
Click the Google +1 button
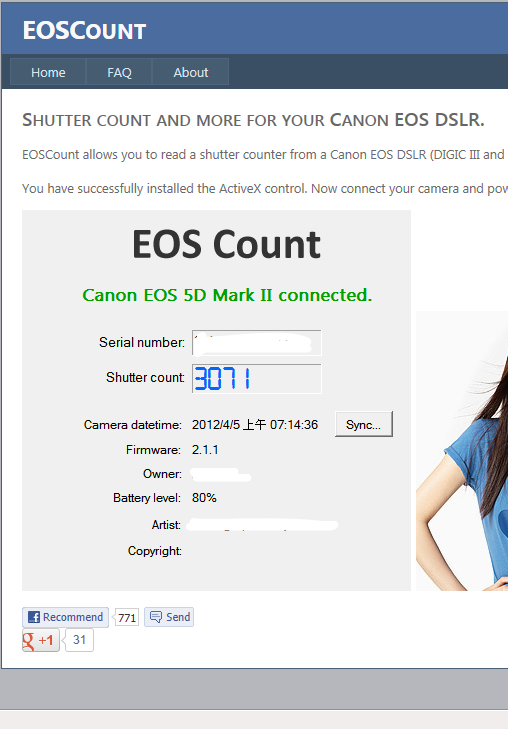(41, 640)
